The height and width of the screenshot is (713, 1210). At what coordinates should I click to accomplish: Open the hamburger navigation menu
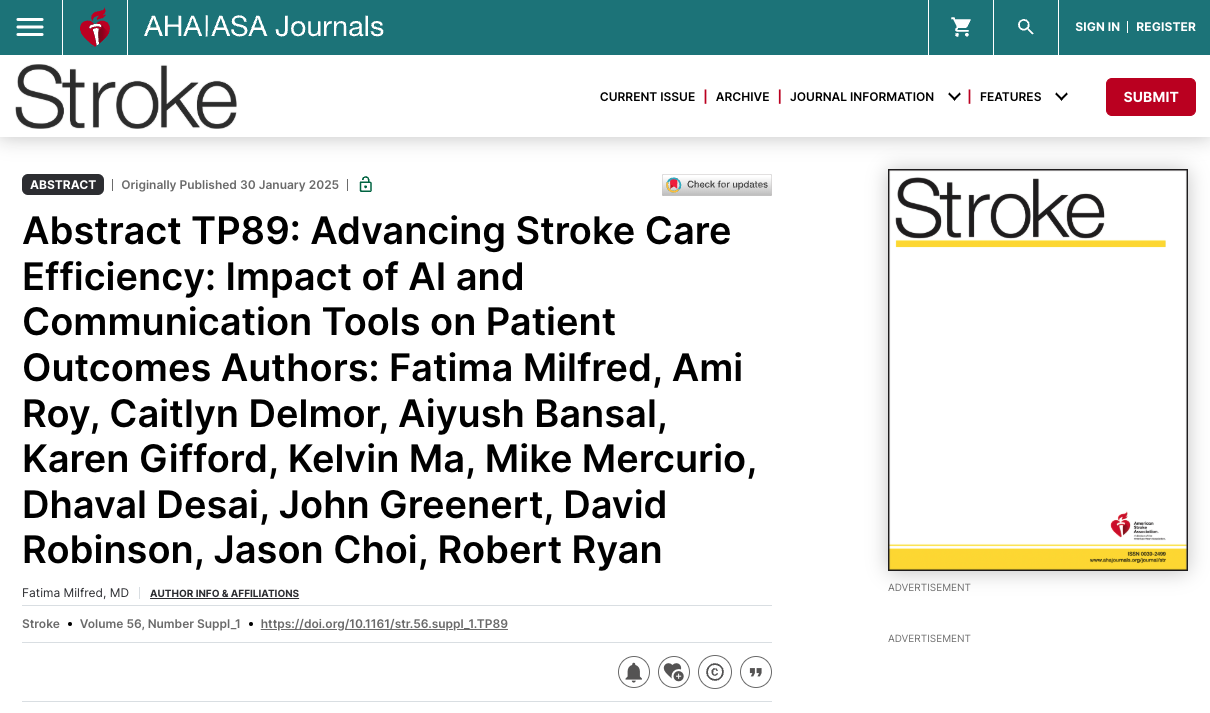click(31, 27)
